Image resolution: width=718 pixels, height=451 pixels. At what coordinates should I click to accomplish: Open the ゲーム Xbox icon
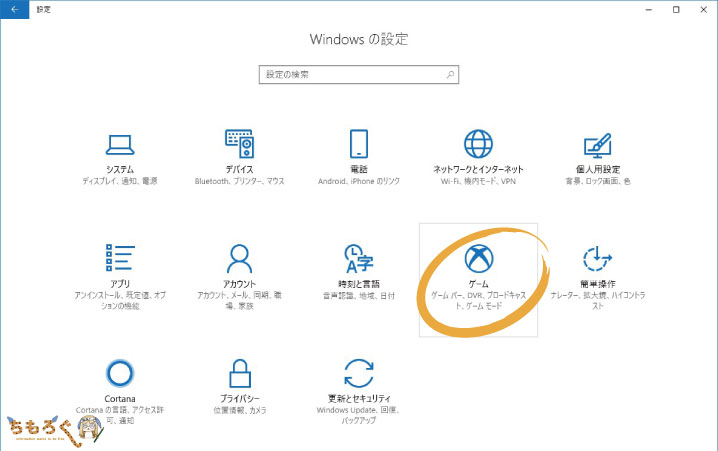click(479, 258)
